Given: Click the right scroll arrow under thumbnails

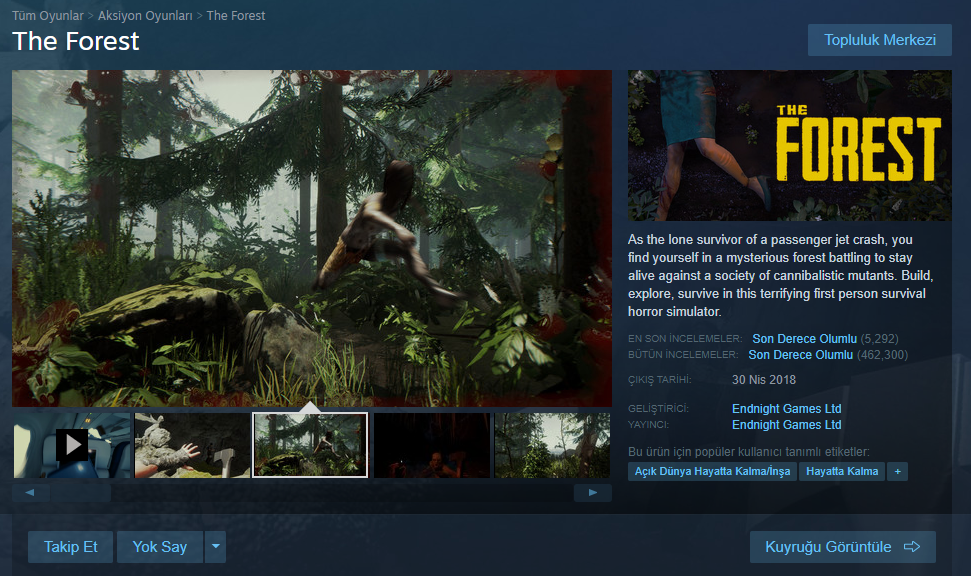Looking at the screenshot, I should (x=593, y=493).
